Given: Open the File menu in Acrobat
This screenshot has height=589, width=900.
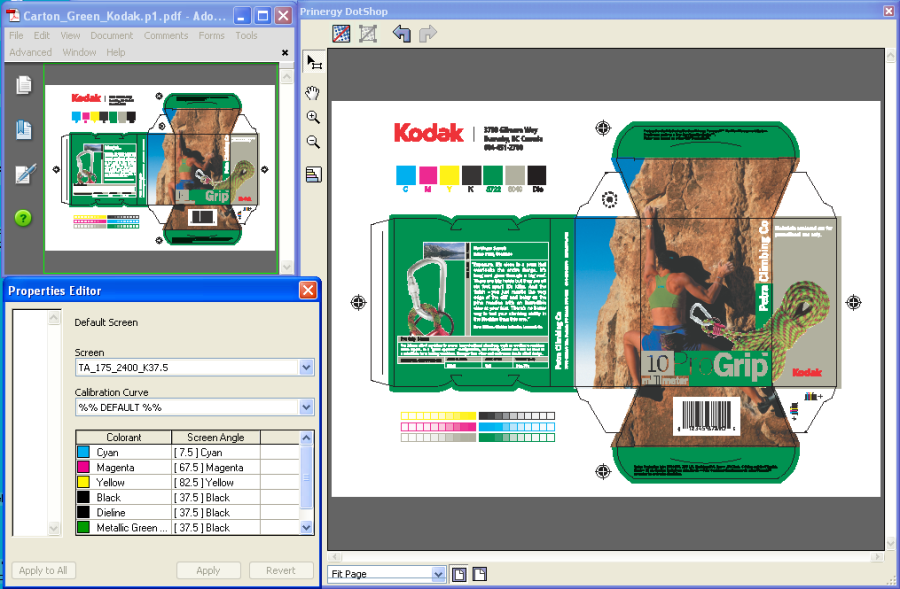Looking at the screenshot, I should coord(16,36).
